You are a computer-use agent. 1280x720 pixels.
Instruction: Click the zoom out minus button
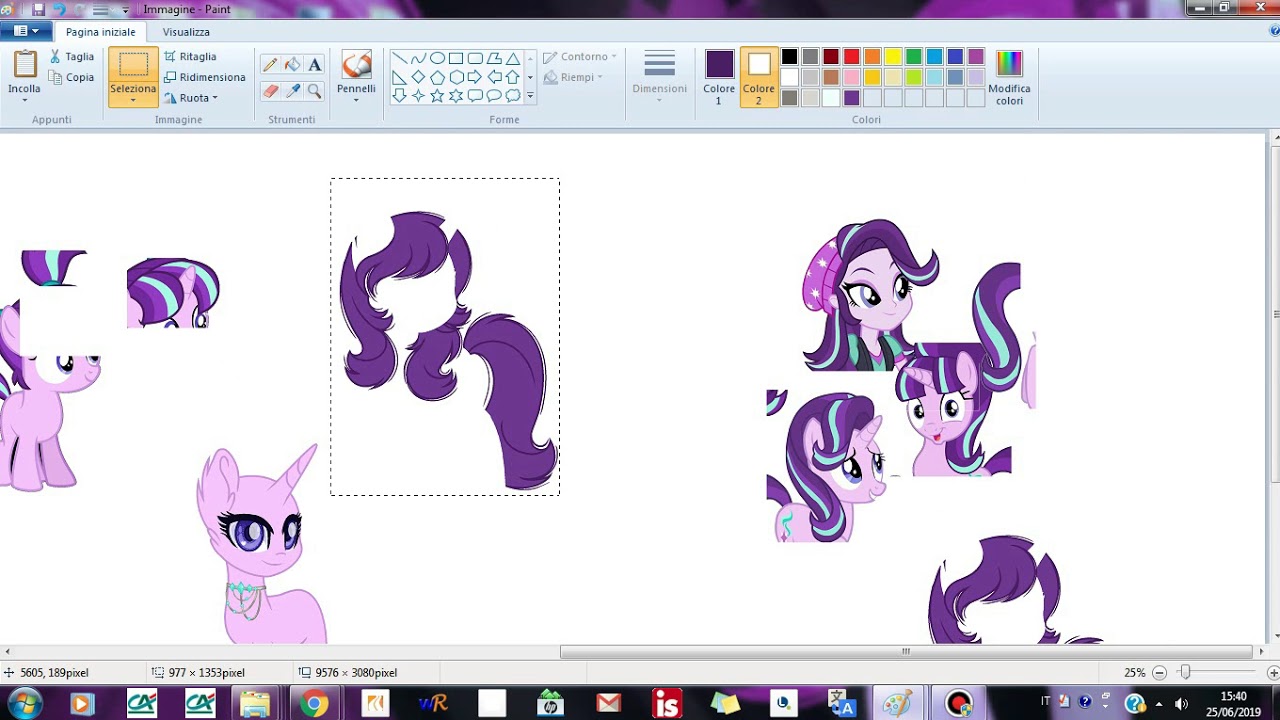[x=1159, y=673]
